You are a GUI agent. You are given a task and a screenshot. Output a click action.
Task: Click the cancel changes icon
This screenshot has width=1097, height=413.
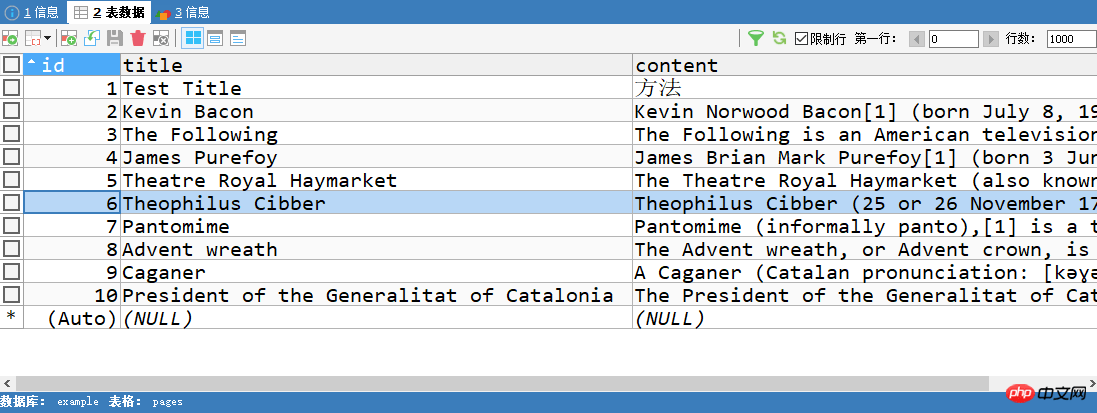pos(161,38)
